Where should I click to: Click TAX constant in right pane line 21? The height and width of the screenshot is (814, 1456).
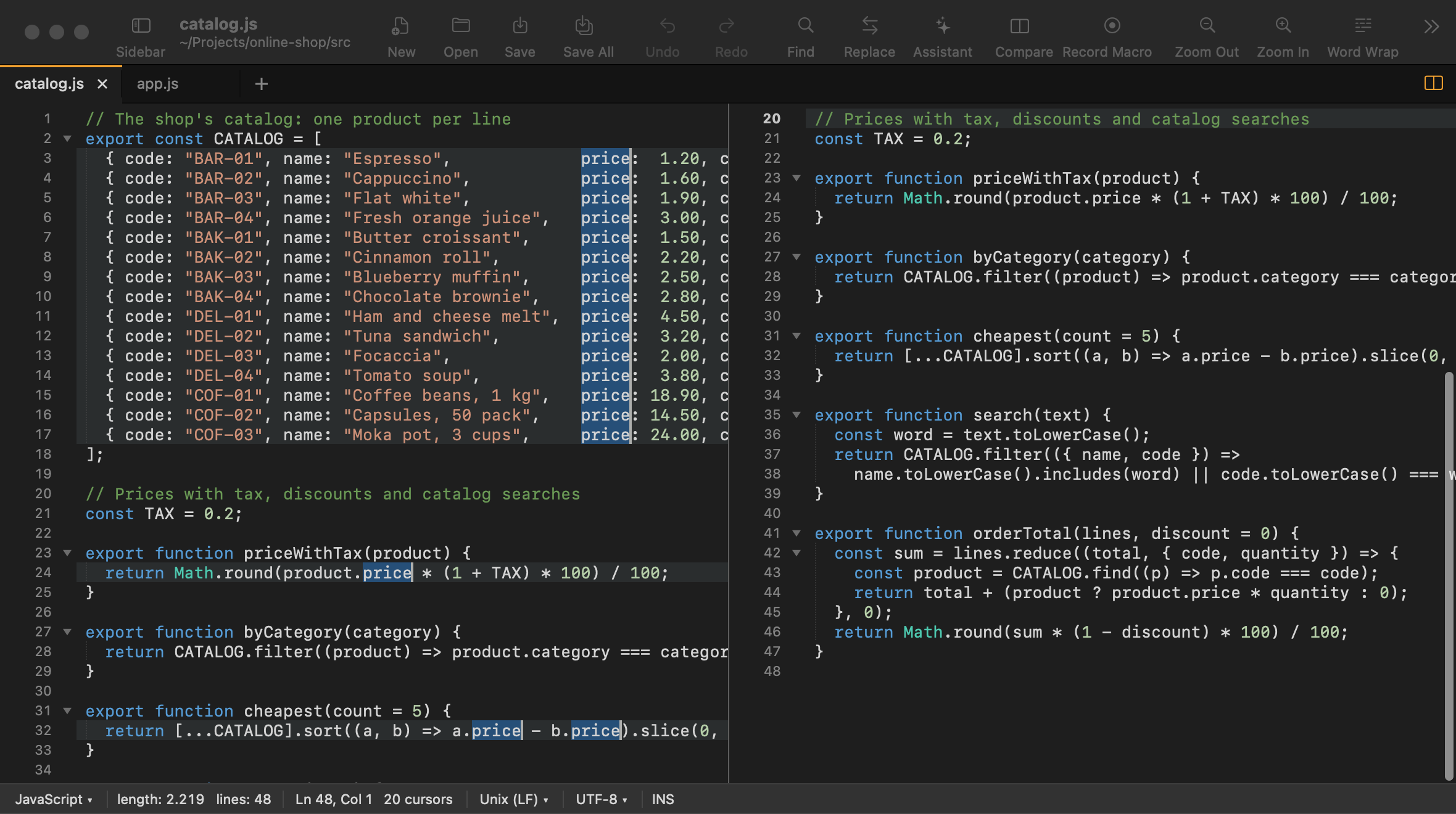888,139
